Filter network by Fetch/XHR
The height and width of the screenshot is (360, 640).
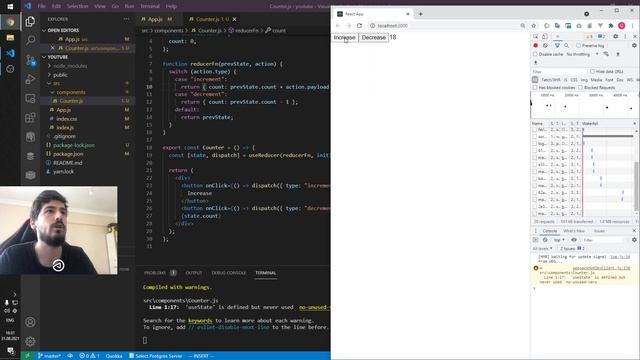tap(551, 80)
